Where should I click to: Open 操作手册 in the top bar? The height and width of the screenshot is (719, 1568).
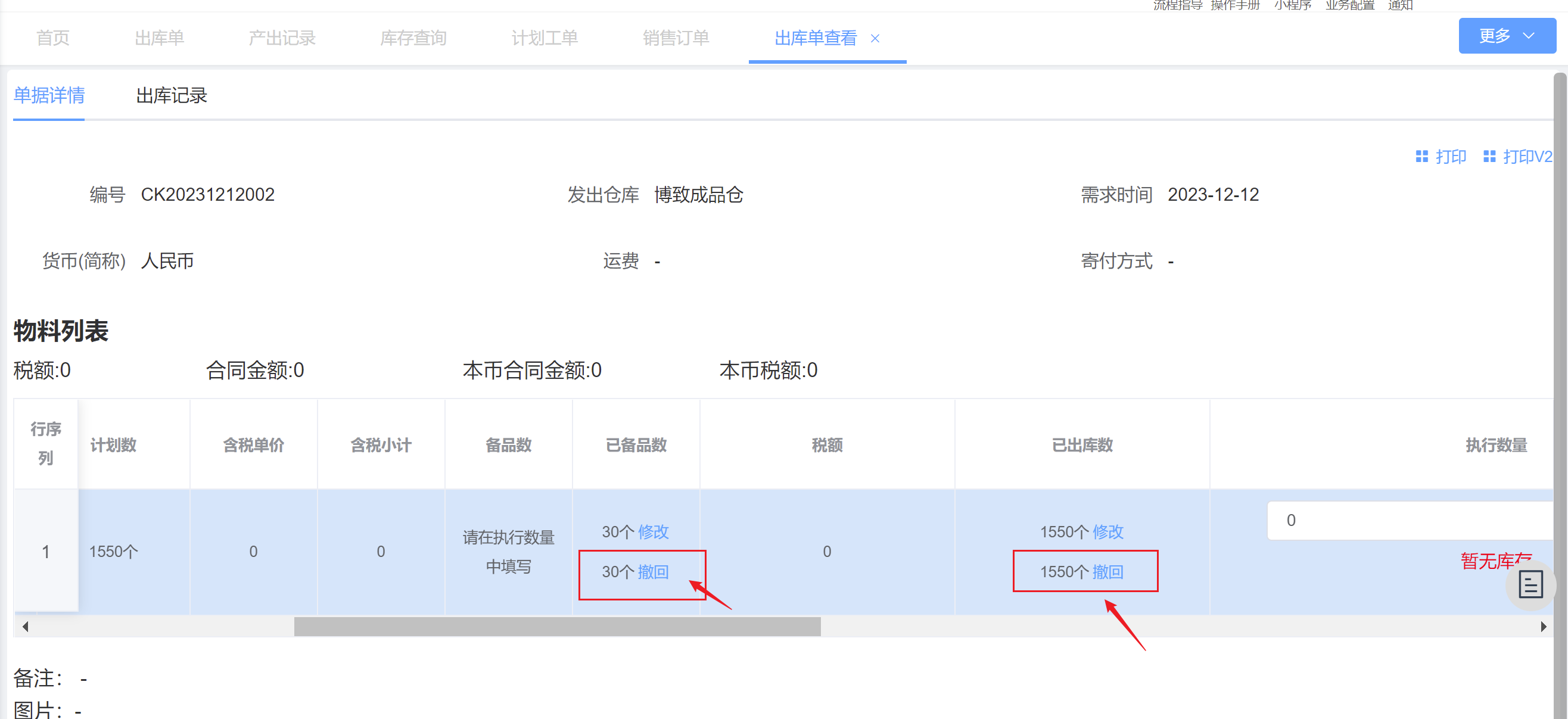(x=1235, y=5)
